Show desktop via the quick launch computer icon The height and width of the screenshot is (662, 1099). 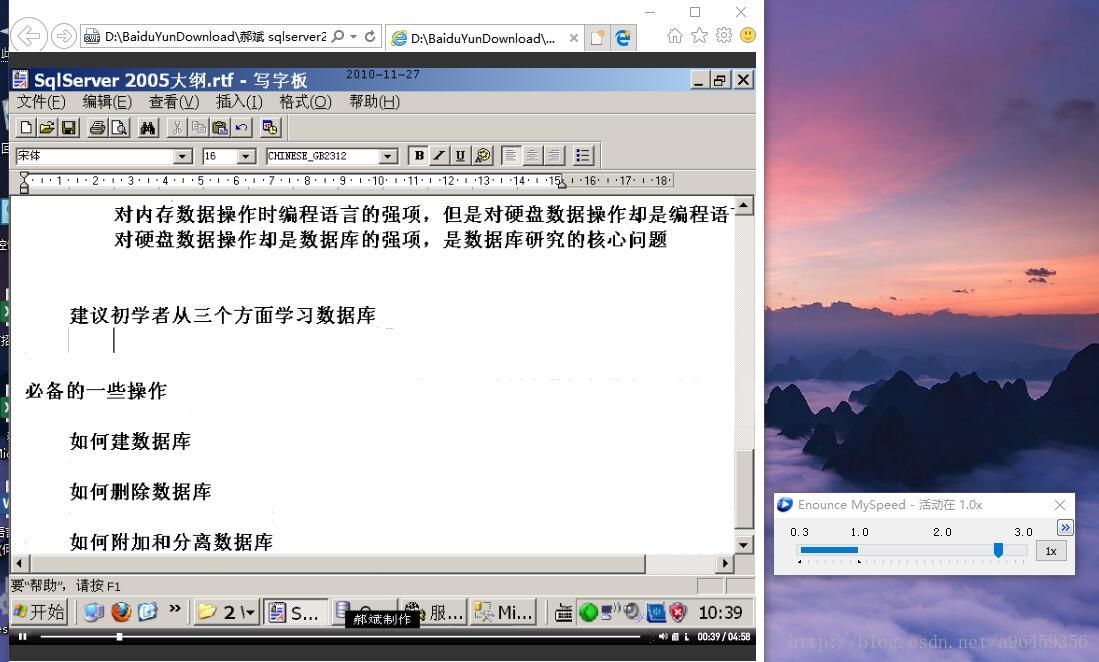point(93,612)
